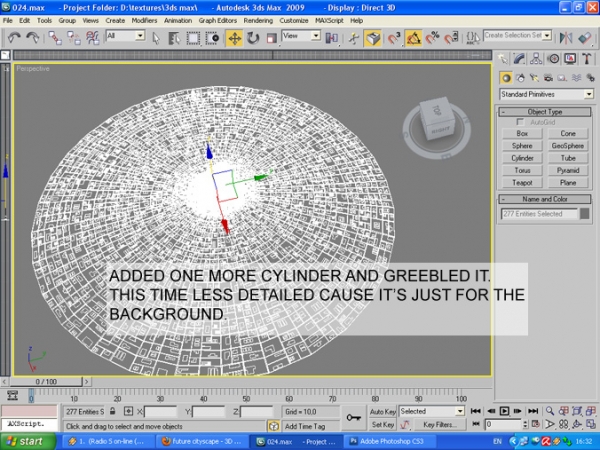
Task: Activate the Select and Move tool
Action: click(234, 39)
